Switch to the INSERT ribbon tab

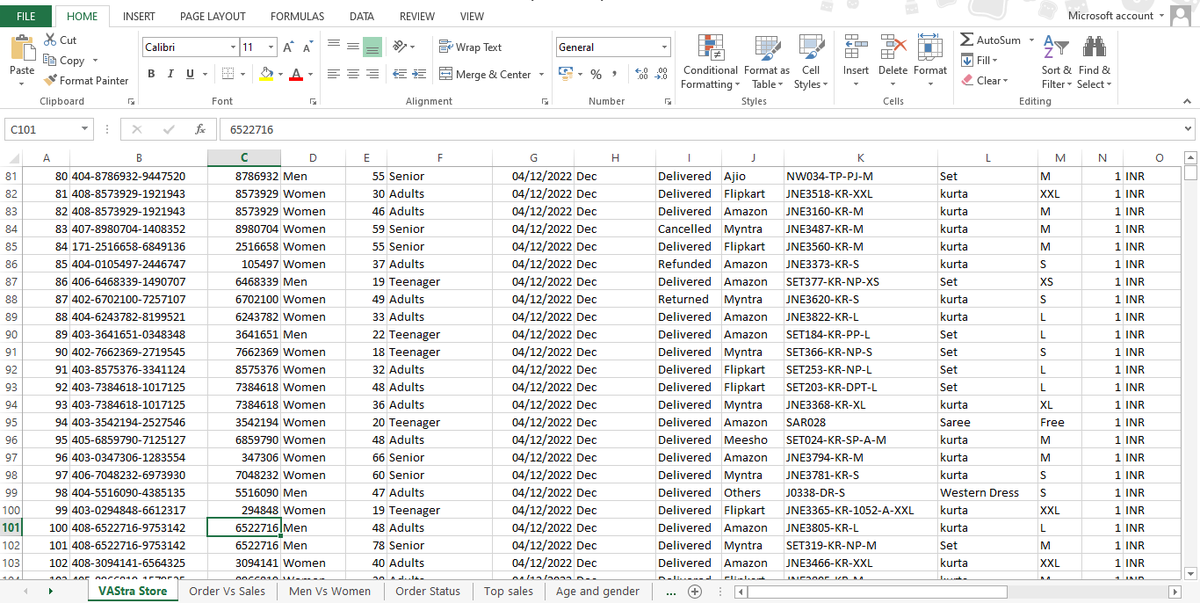point(139,16)
